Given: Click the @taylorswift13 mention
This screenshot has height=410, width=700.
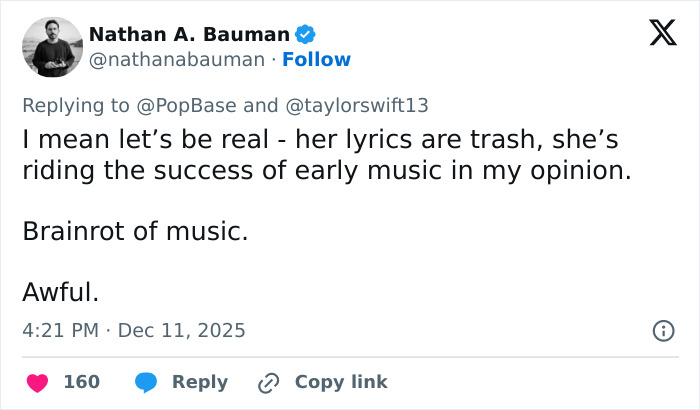Looking at the screenshot, I should click(355, 102).
